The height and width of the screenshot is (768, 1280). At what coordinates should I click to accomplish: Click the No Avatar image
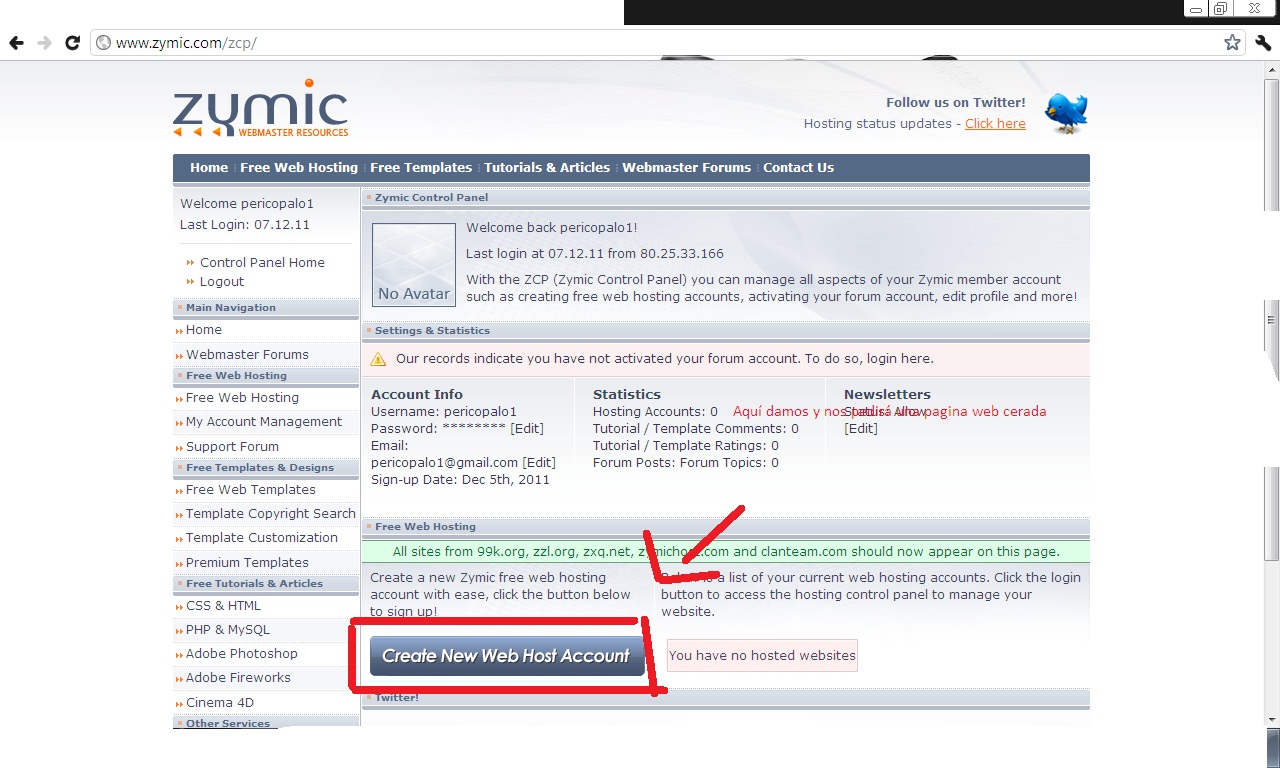(x=414, y=264)
